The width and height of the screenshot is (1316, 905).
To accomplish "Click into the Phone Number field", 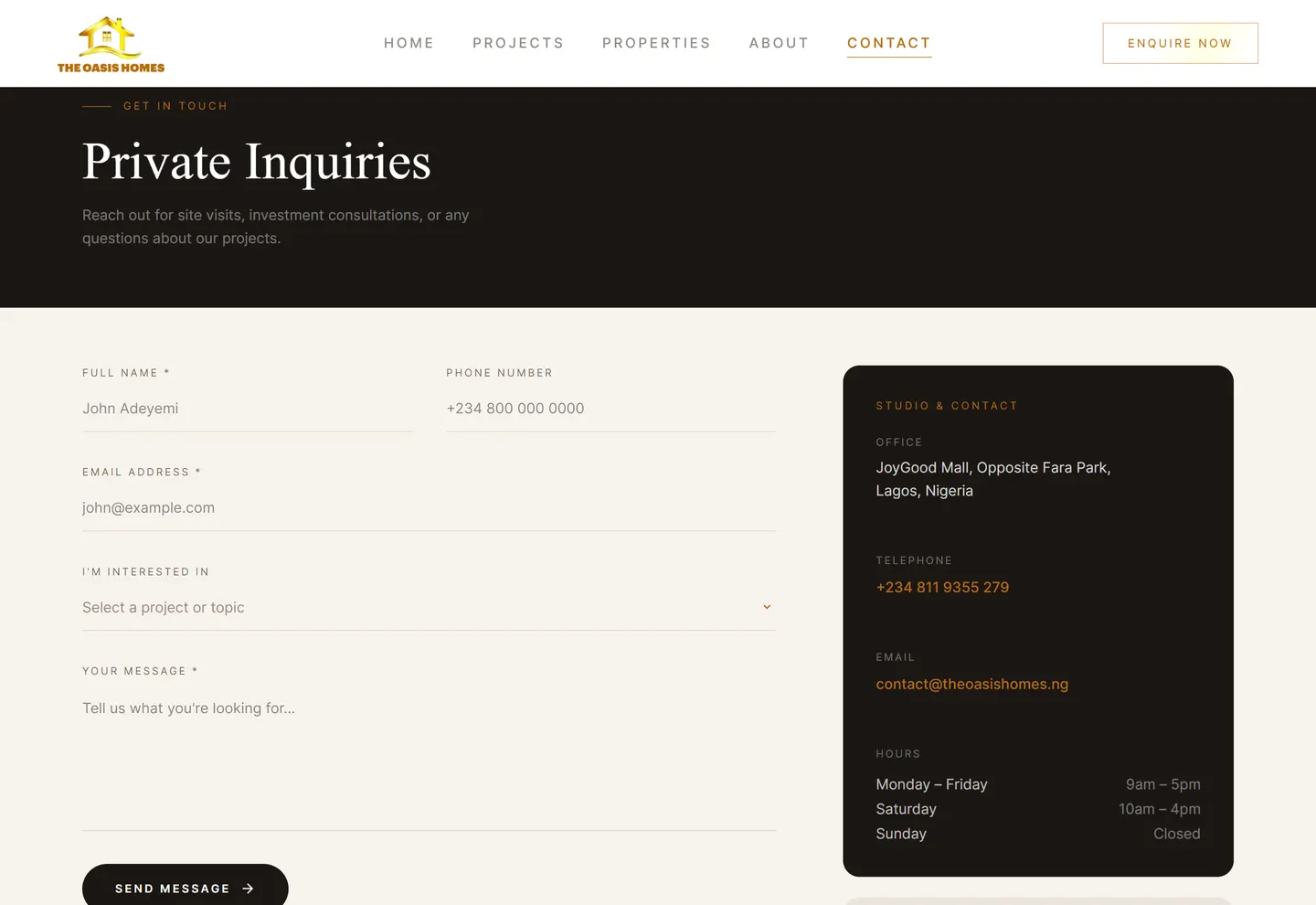I will click(611, 409).
